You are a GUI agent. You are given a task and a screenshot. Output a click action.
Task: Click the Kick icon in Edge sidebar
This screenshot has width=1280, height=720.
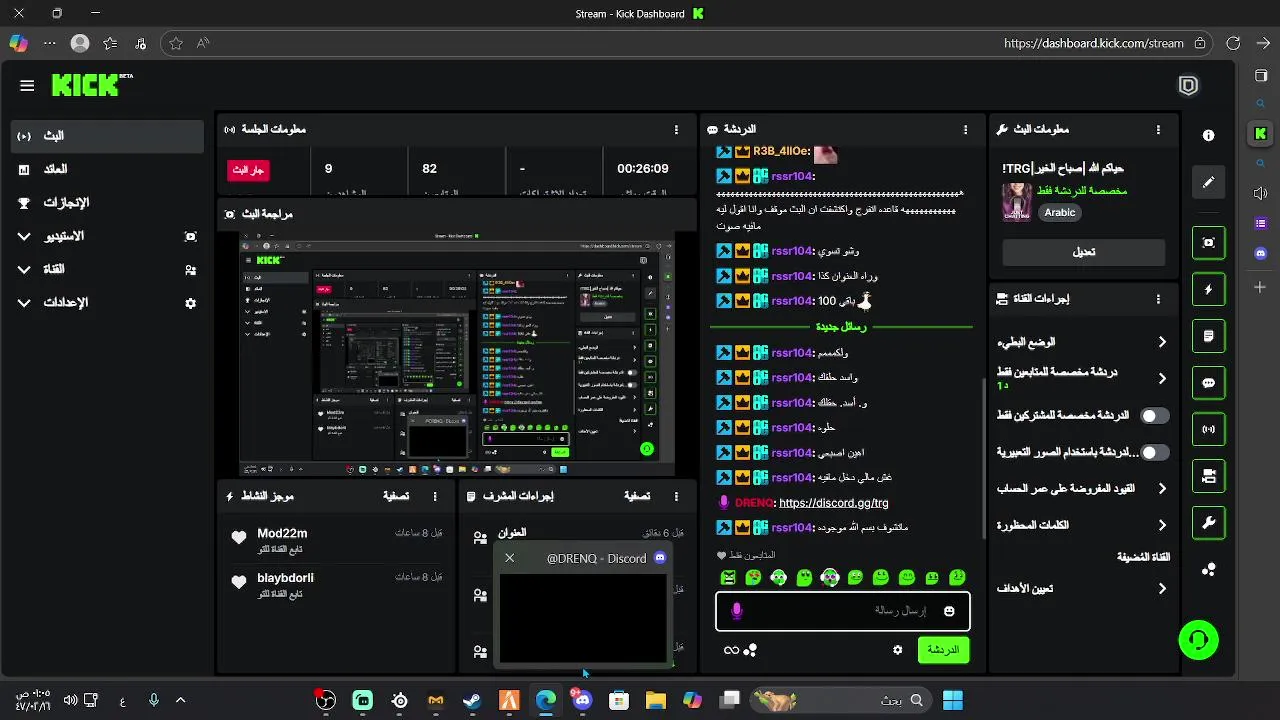[1260, 133]
